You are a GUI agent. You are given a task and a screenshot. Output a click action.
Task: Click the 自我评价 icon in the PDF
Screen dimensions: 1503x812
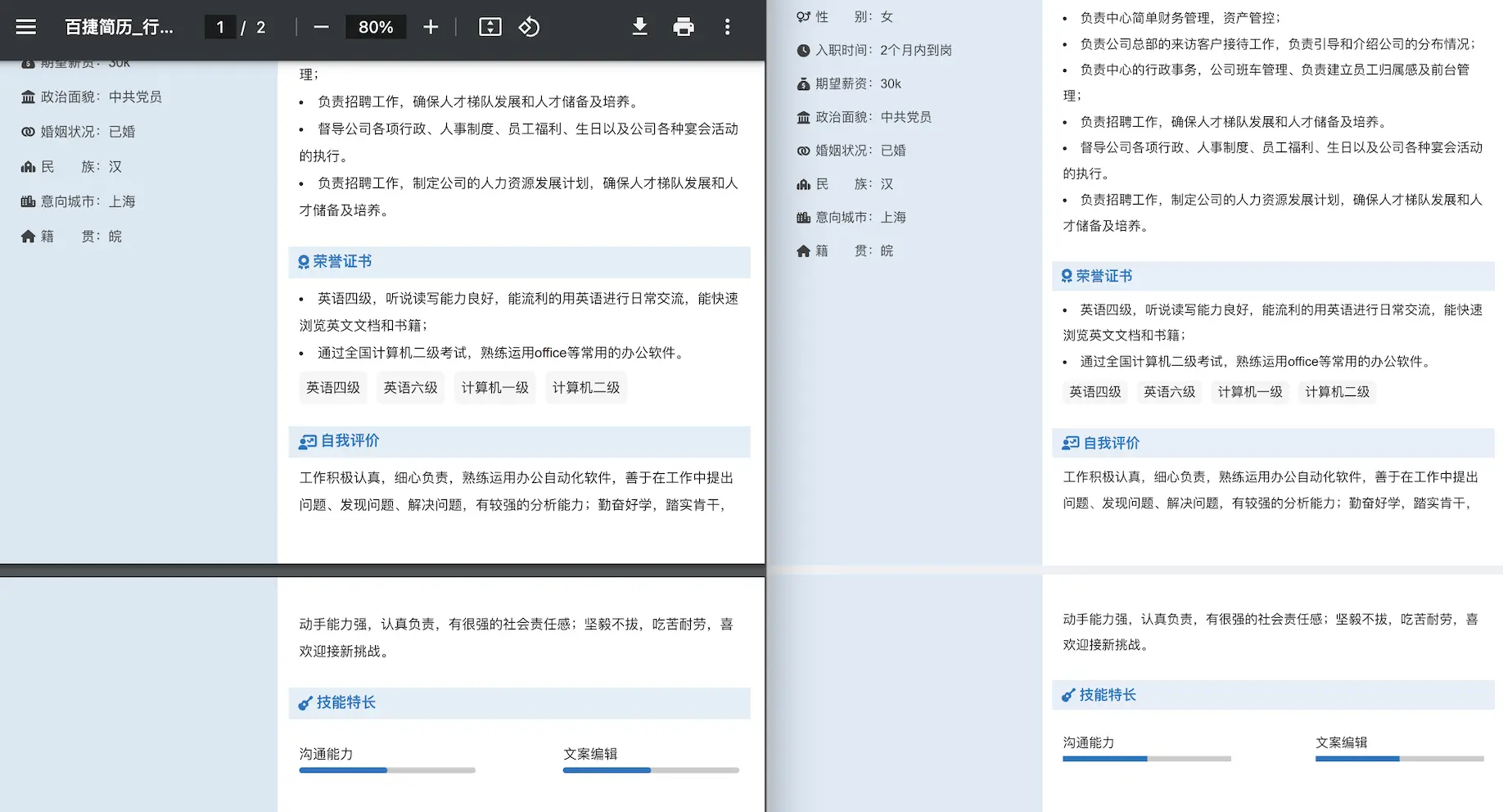pyautogui.click(x=307, y=442)
